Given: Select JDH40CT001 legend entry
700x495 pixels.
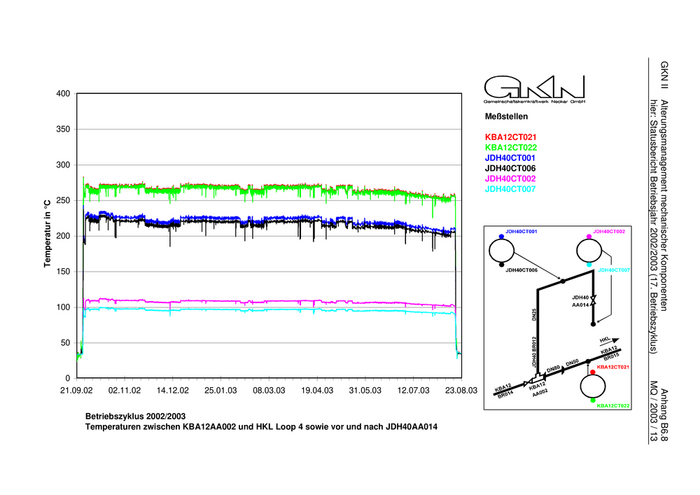Looking at the screenshot, I should 511,158.
